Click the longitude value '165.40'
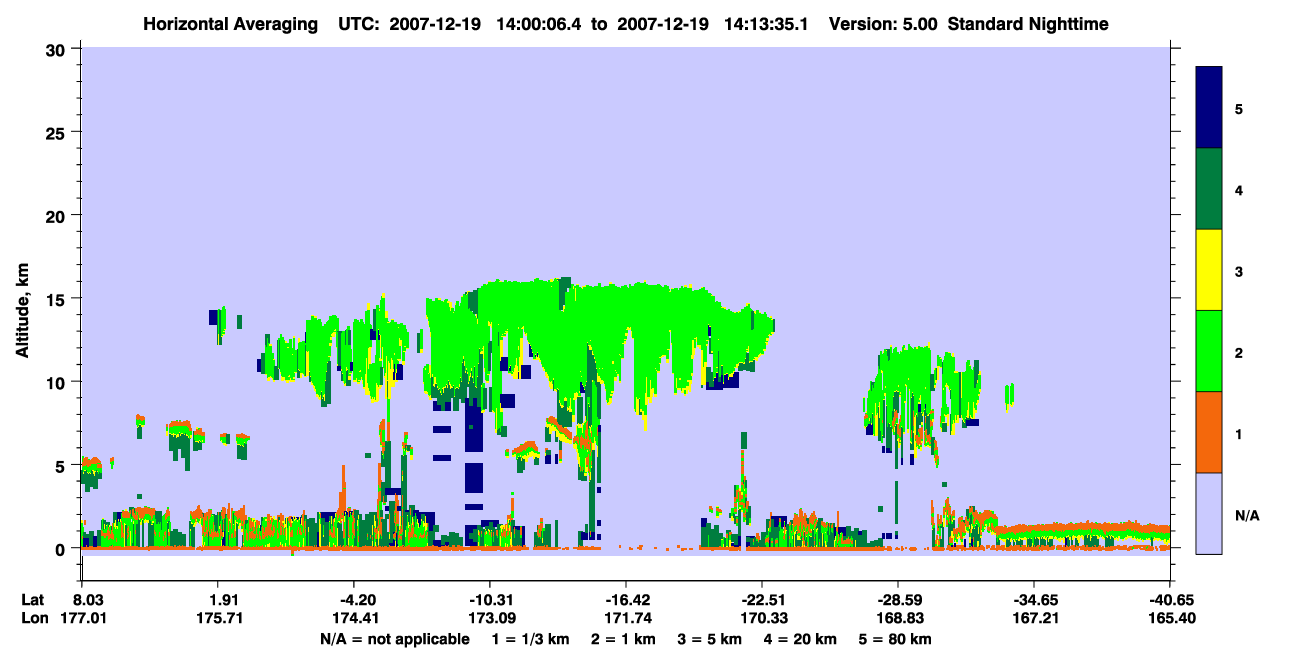Screen dimensions: 1300x667 tap(1170, 618)
